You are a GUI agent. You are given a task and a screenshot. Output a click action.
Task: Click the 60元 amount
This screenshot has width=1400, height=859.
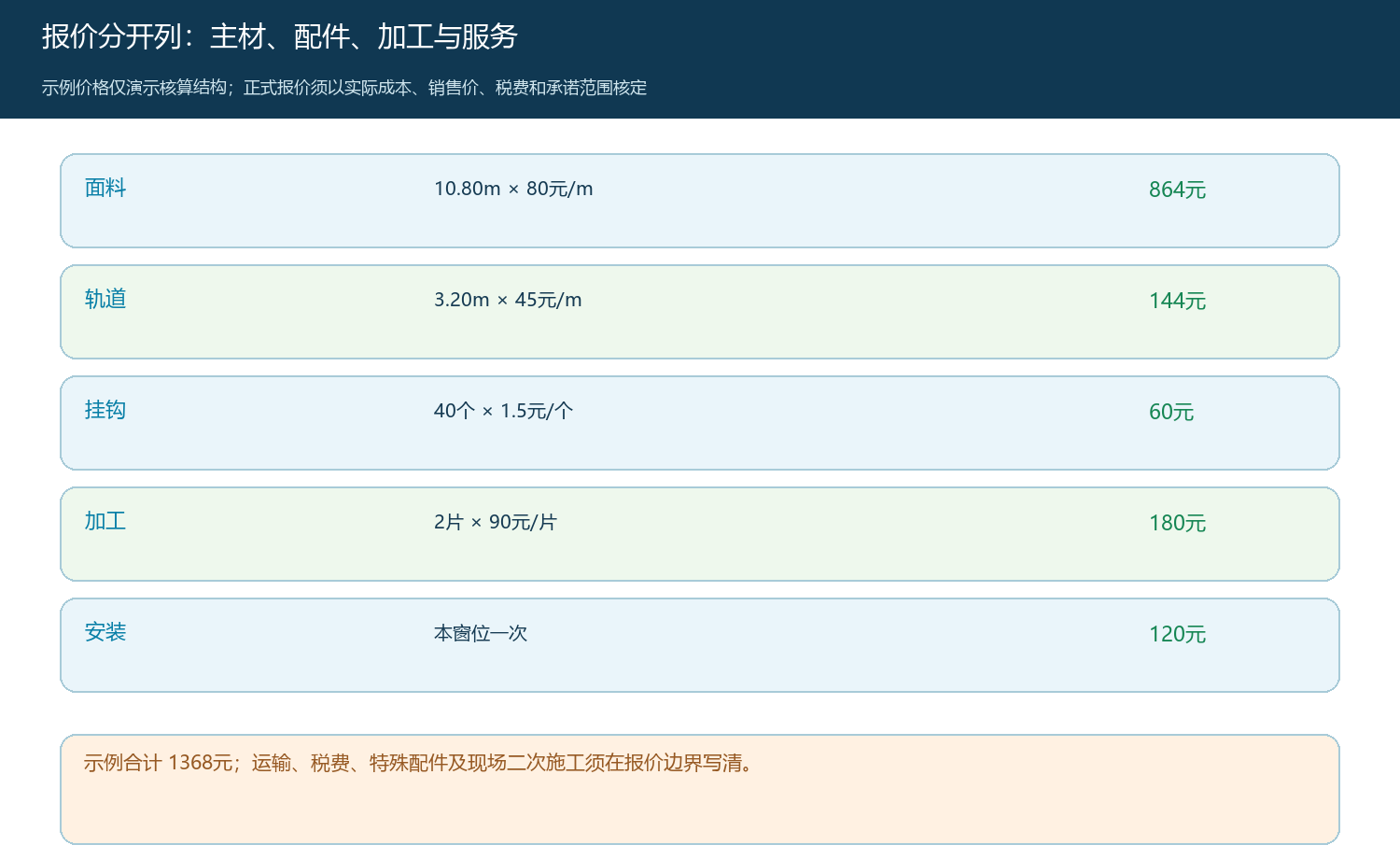1171,412
